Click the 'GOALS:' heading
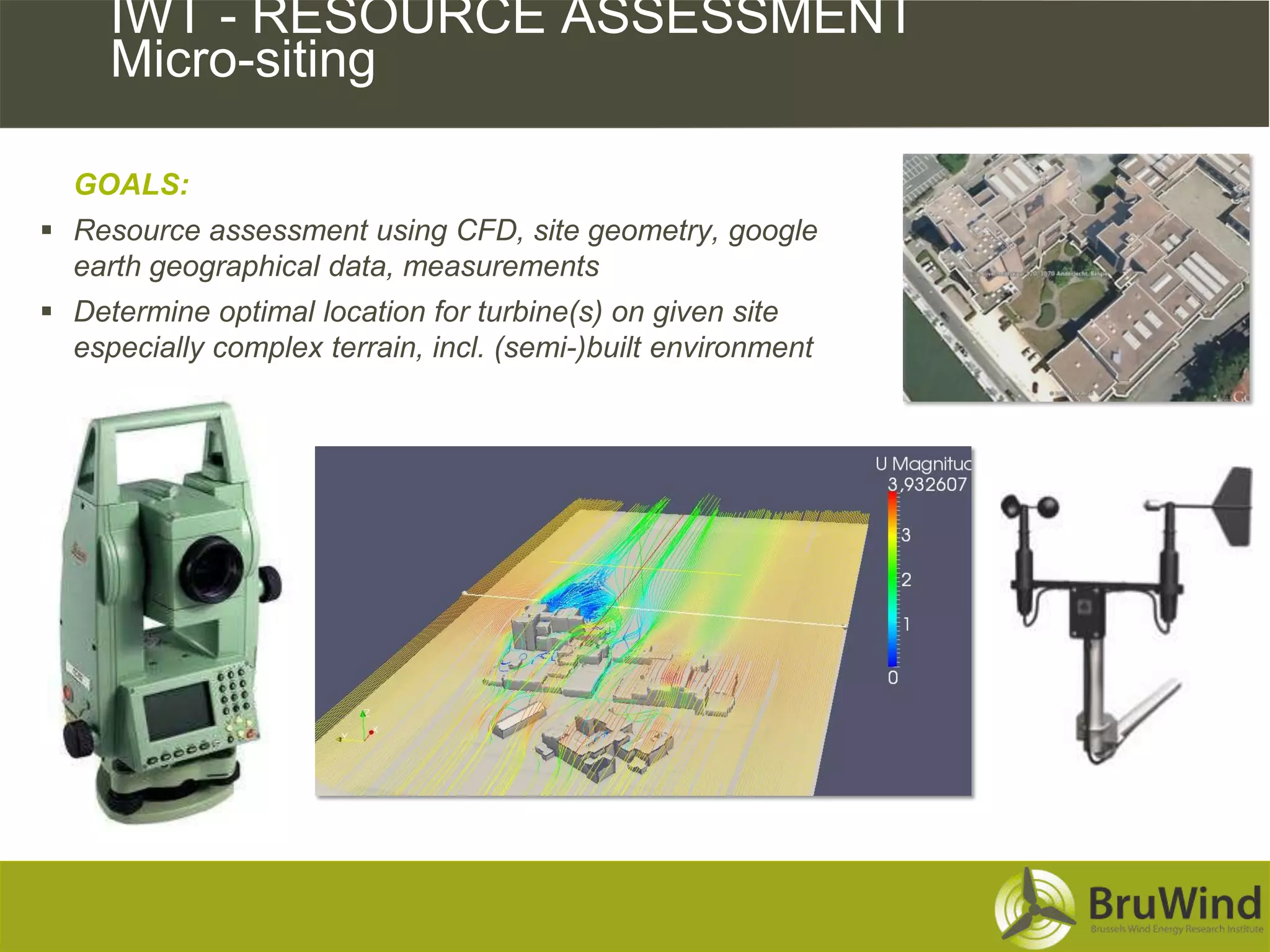This screenshot has height=952, width=1270. [131, 185]
